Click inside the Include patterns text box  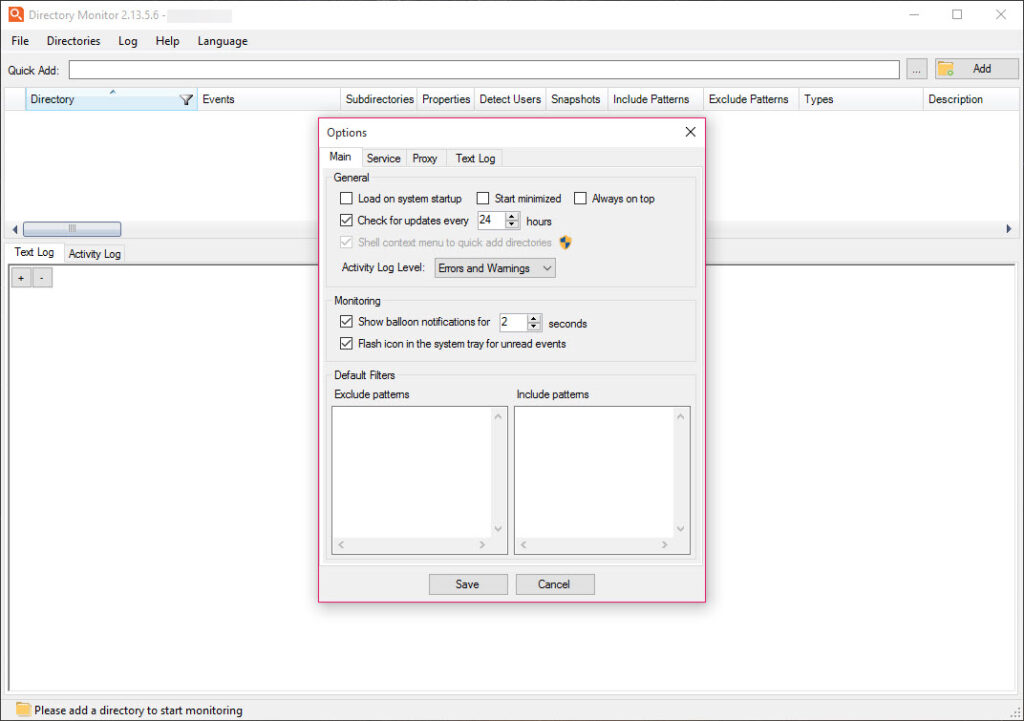(x=594, y=472)
